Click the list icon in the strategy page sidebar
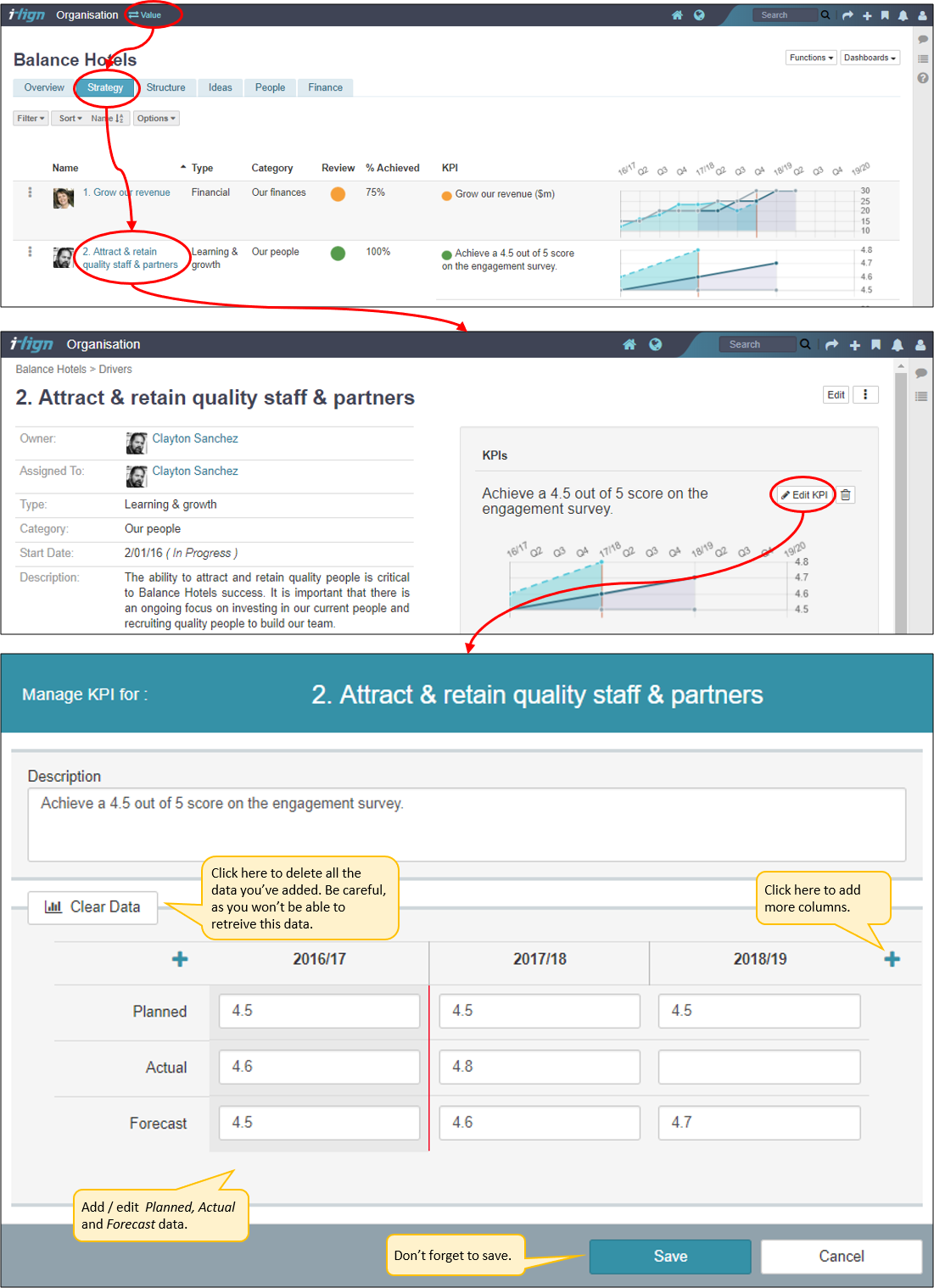The height and width of the screenshot is (1288, 934). (x=923, y=59)
